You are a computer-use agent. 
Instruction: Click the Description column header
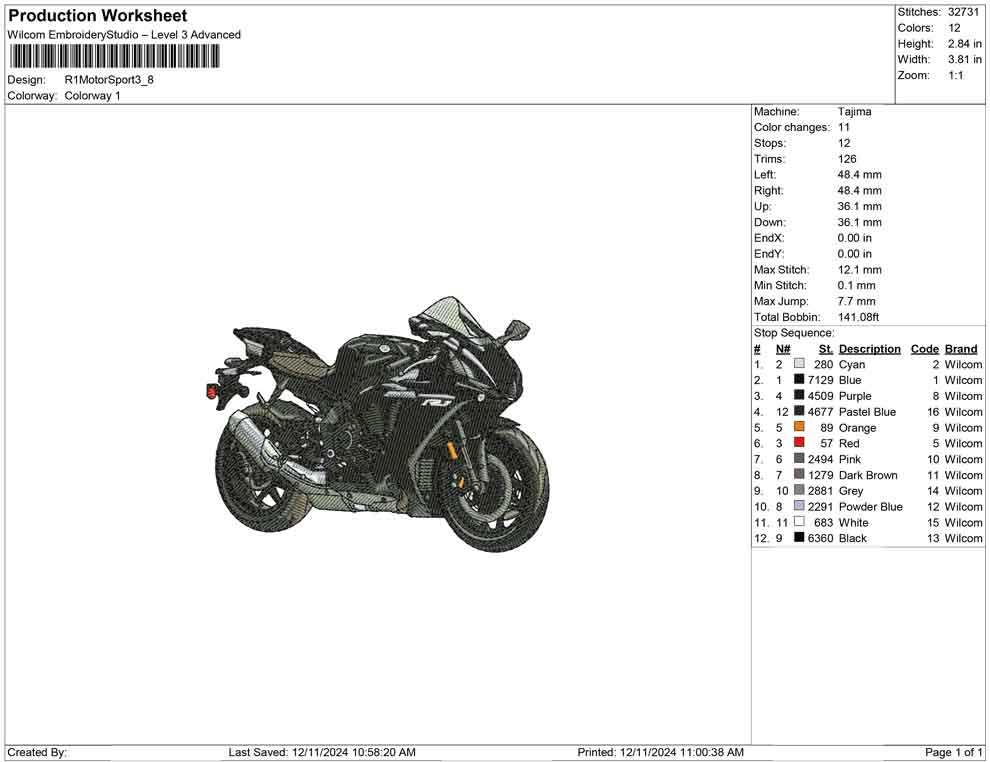point(870,348)
